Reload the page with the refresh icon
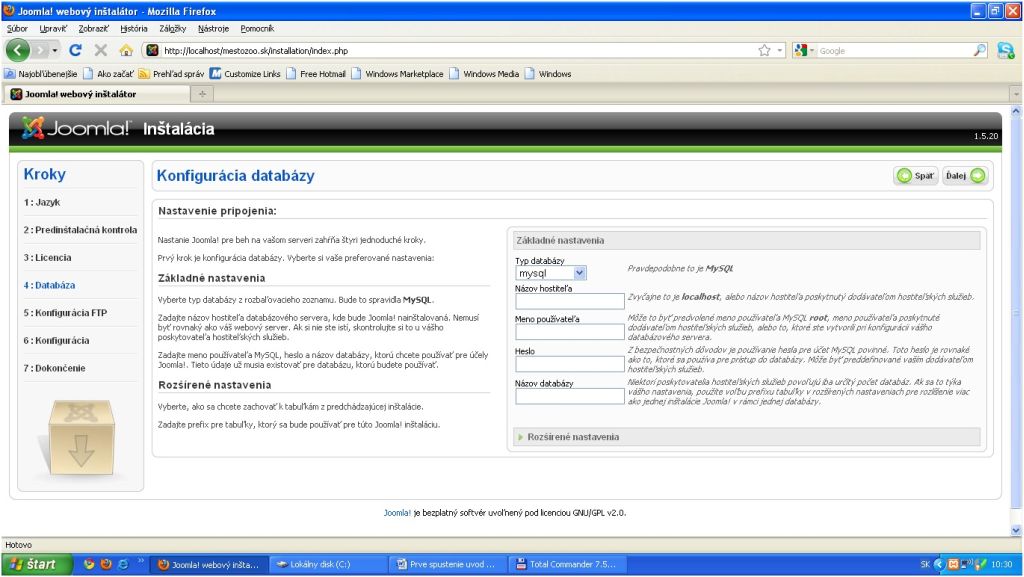This screenshot has width=1024, height=577. click(x=76, y=50)
